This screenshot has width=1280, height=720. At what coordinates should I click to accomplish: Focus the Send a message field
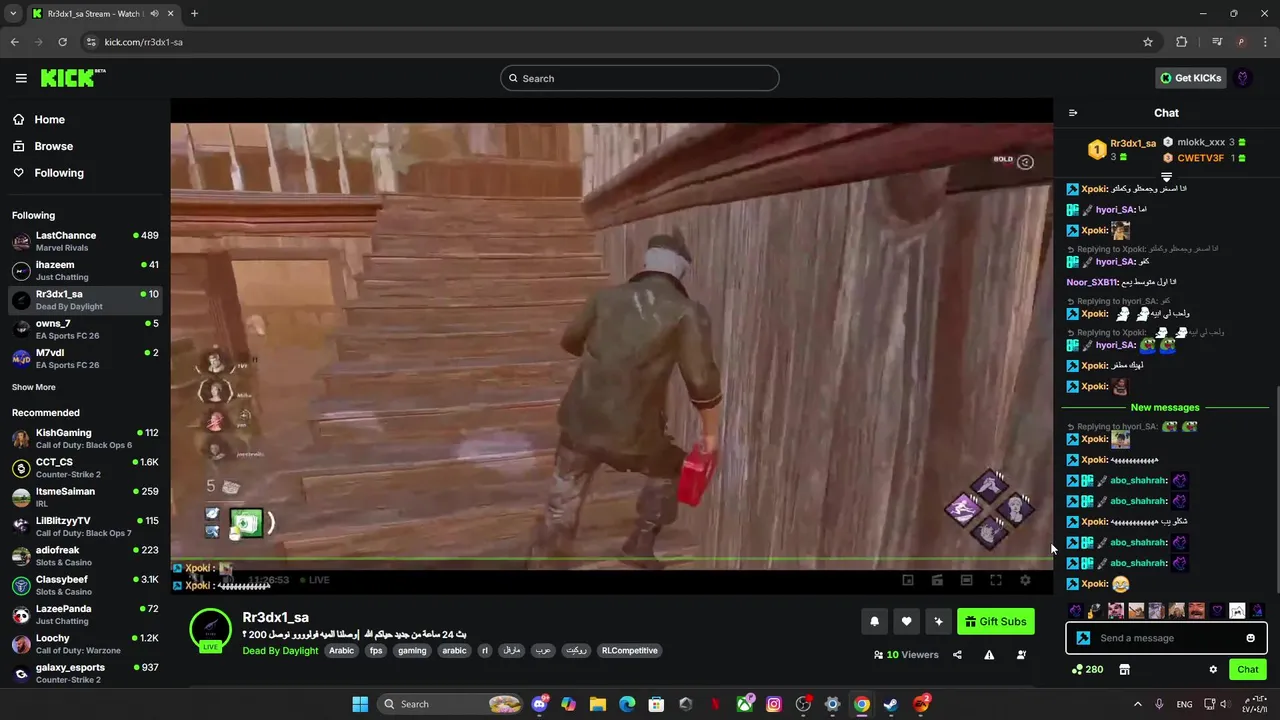coord(1166,638)
